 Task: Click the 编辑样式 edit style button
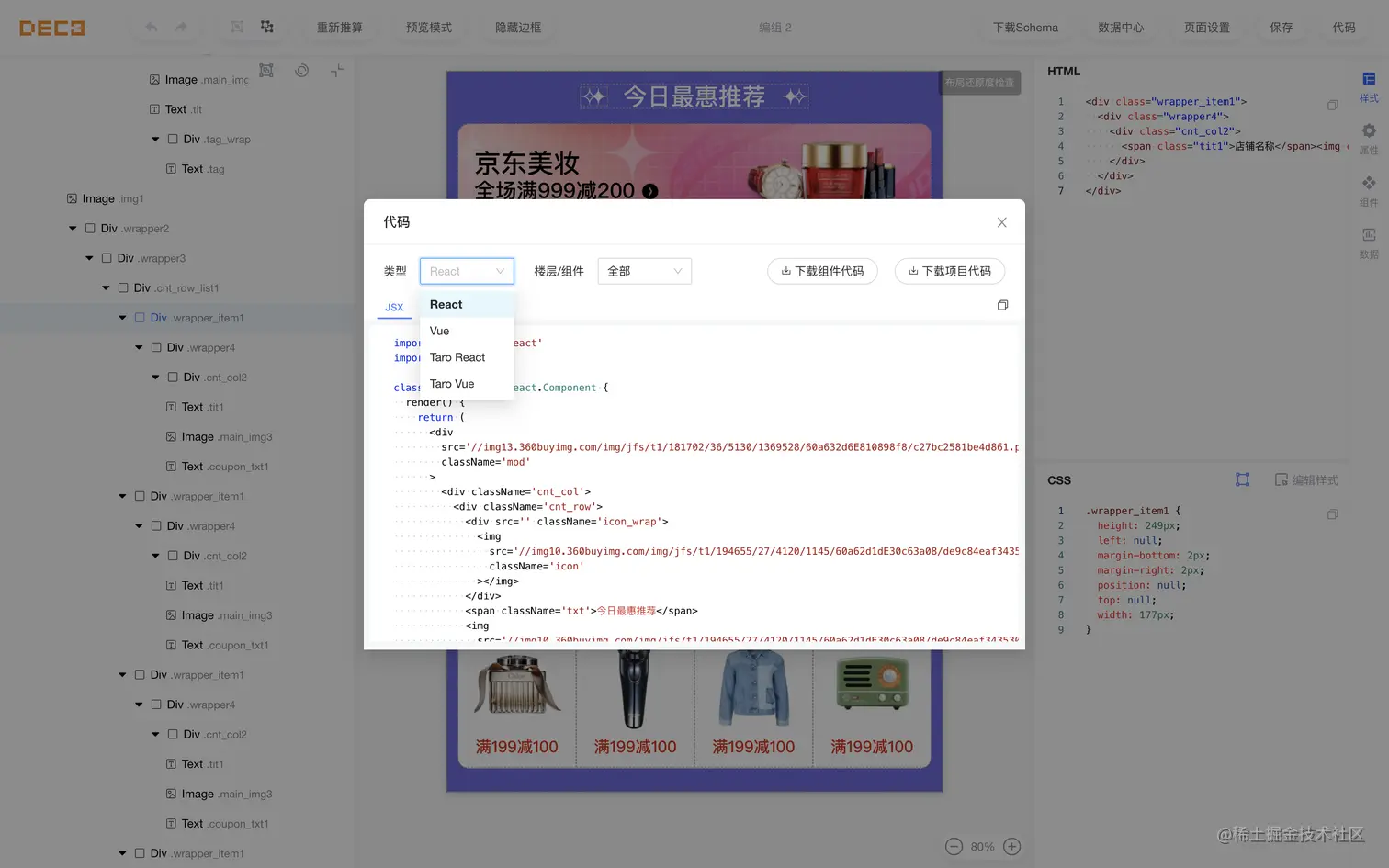pos(1306,479)
